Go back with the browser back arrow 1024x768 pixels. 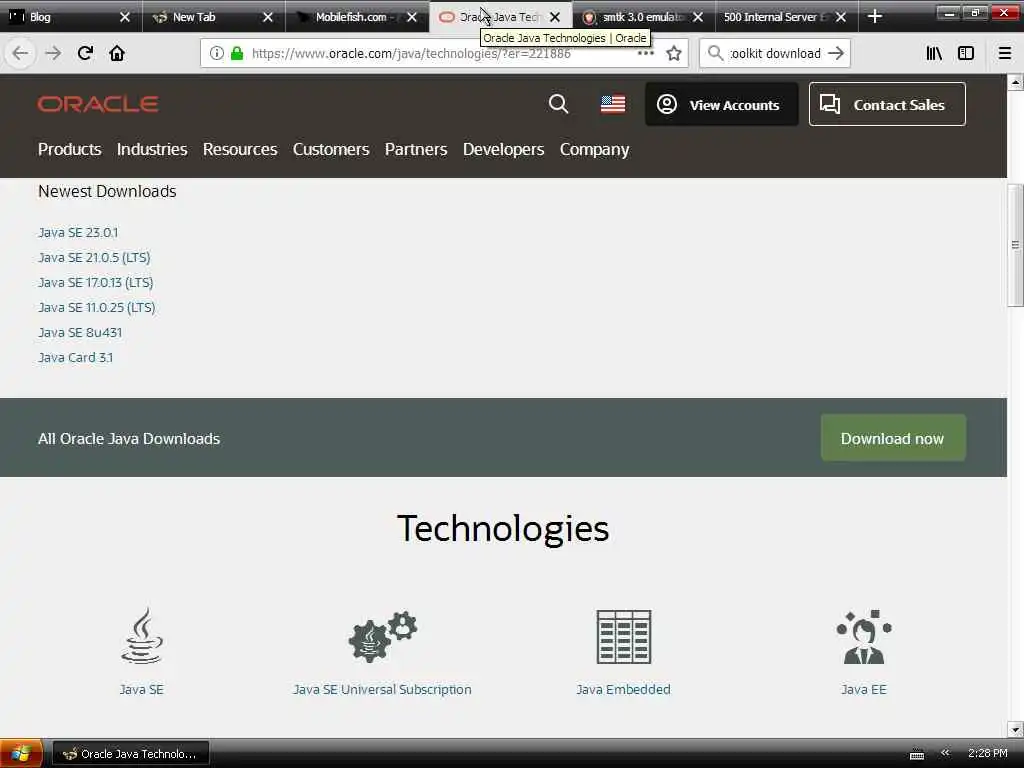(x=20, y=53)
